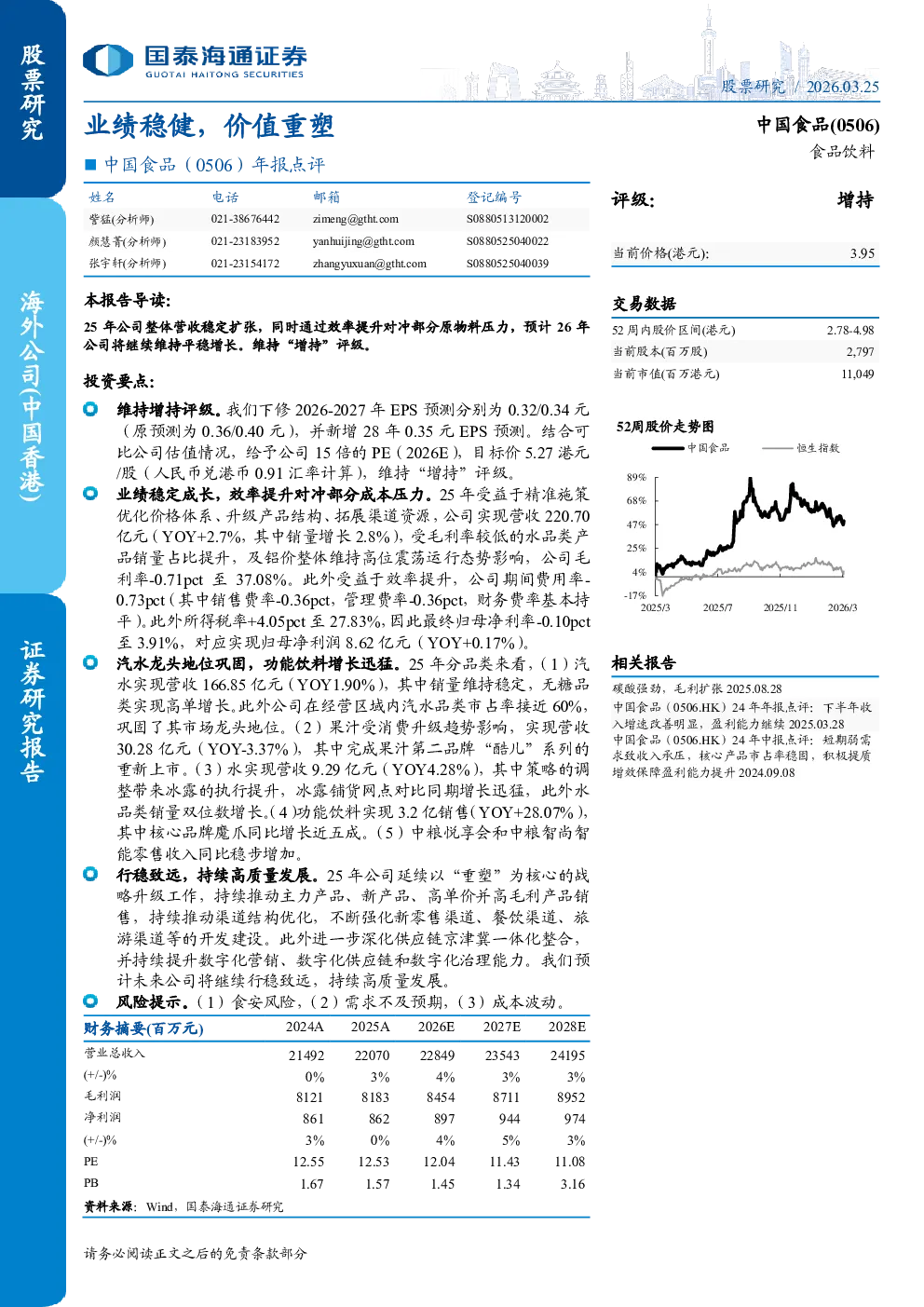924x1307 pixels.
Task: Select the title '业绩稳健，价值重塑'
Action: click(209, 126)
